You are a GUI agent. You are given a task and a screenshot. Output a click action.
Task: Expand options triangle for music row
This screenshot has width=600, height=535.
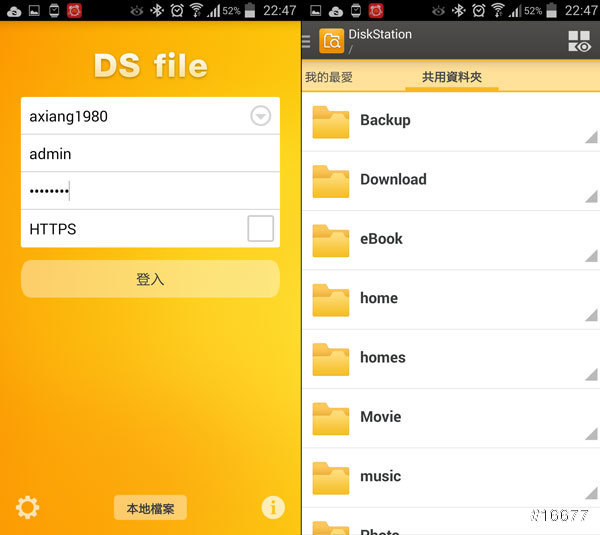(x=591, y=493)
